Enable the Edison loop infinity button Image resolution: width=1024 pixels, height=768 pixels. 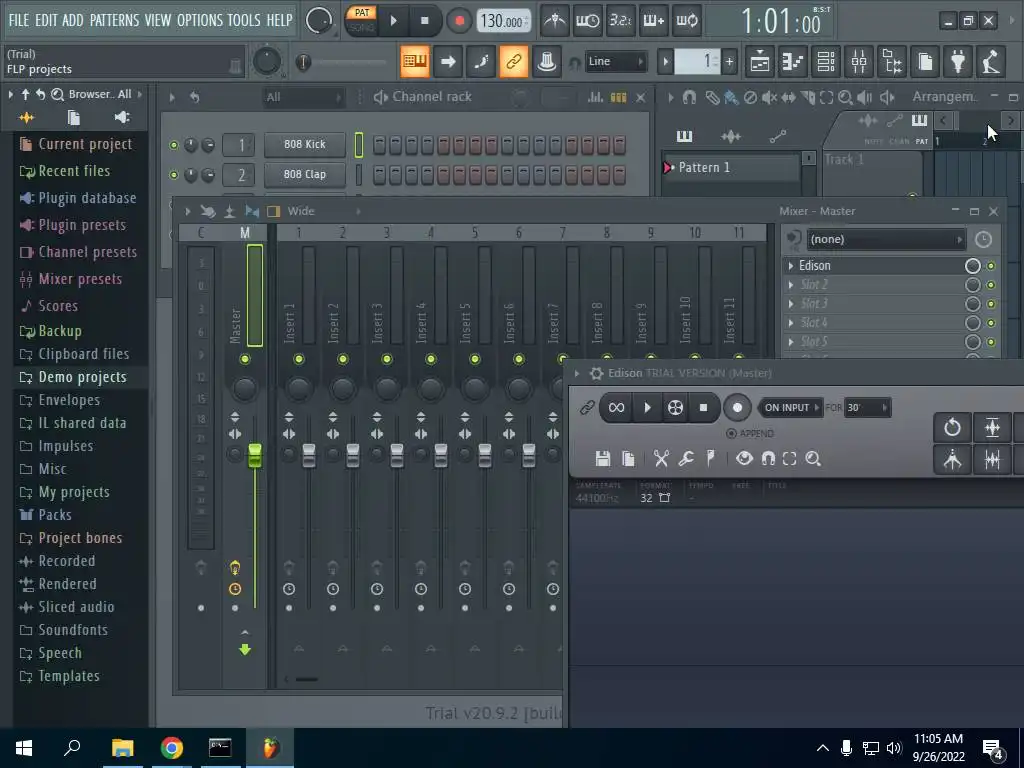[616, 408]
